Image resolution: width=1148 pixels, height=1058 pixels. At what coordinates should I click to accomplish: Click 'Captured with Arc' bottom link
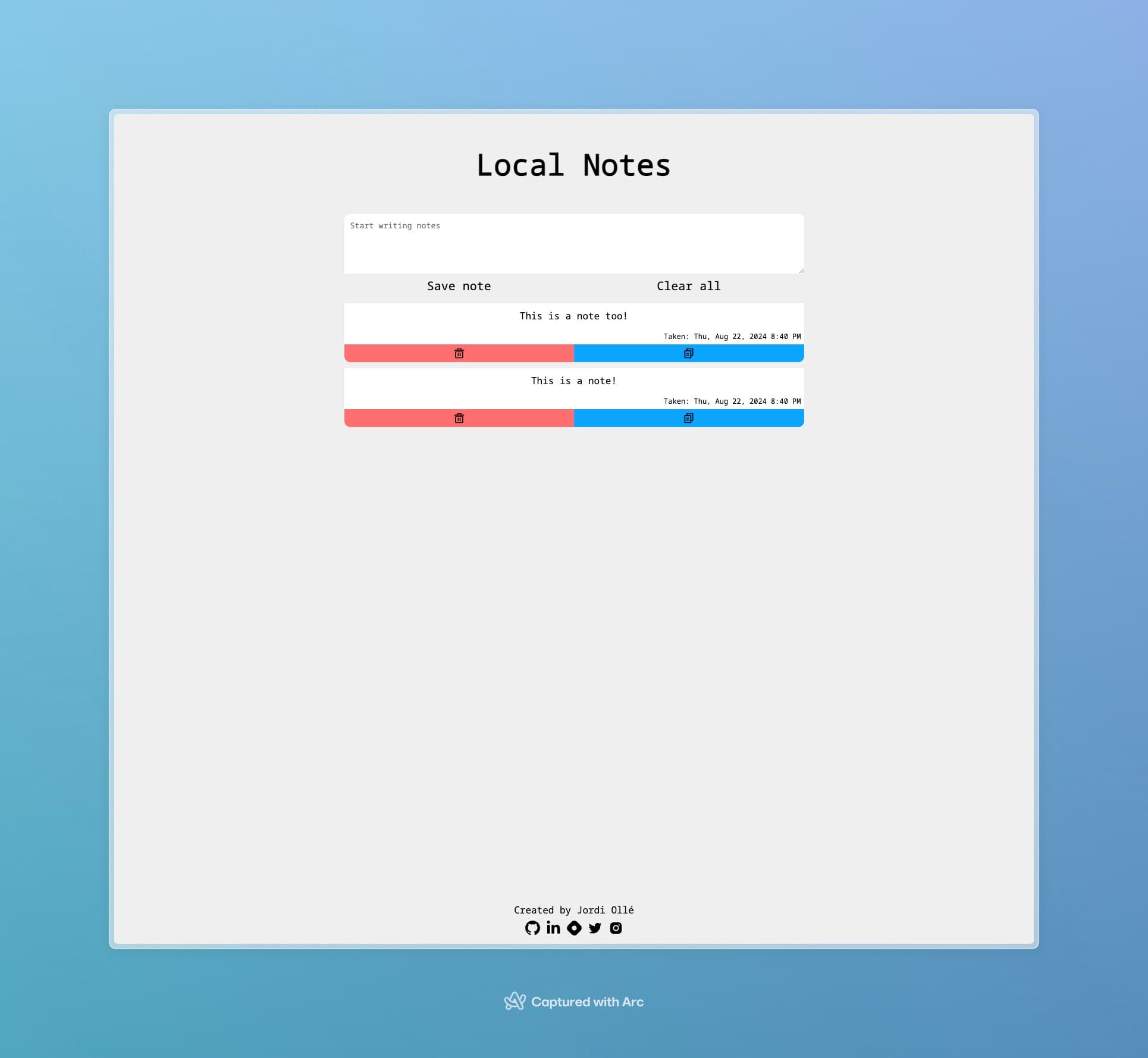(574, 1001)
